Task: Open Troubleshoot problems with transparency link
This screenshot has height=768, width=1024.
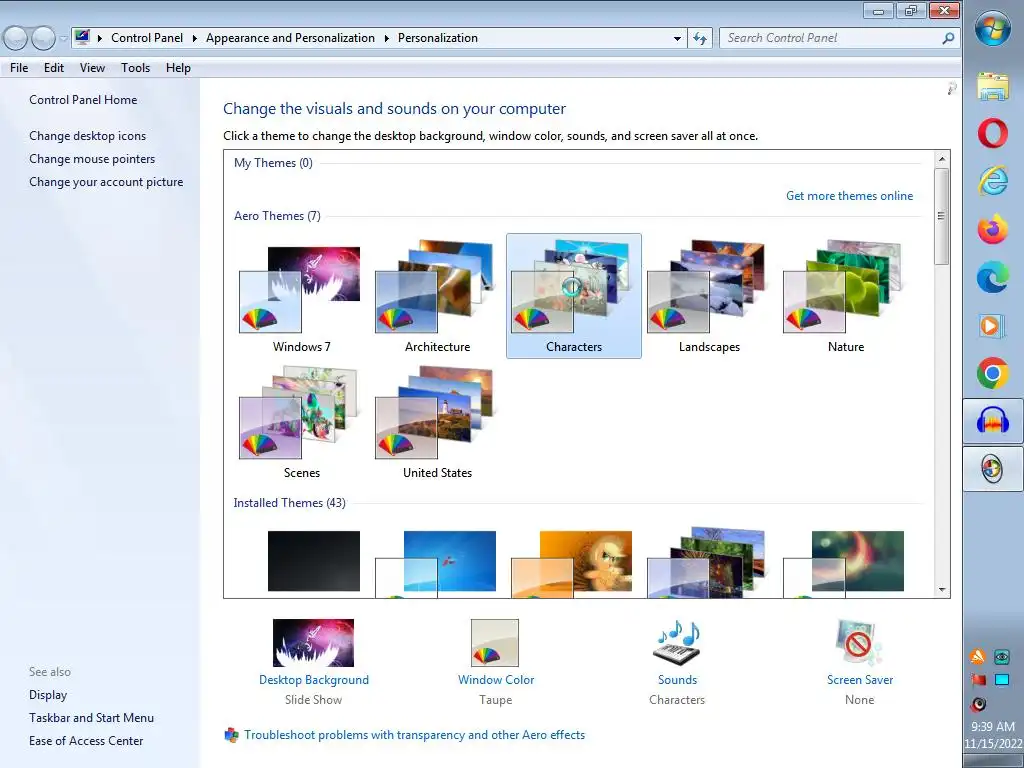Action: pos(414,735)
